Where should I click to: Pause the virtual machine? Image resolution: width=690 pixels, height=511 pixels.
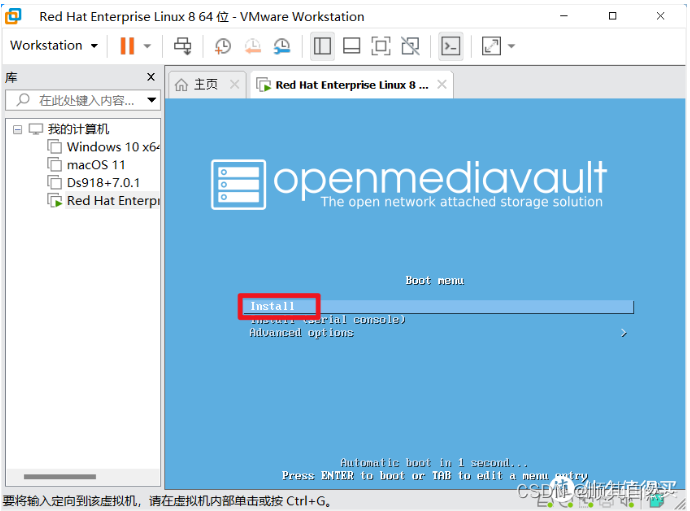point(127,46)
